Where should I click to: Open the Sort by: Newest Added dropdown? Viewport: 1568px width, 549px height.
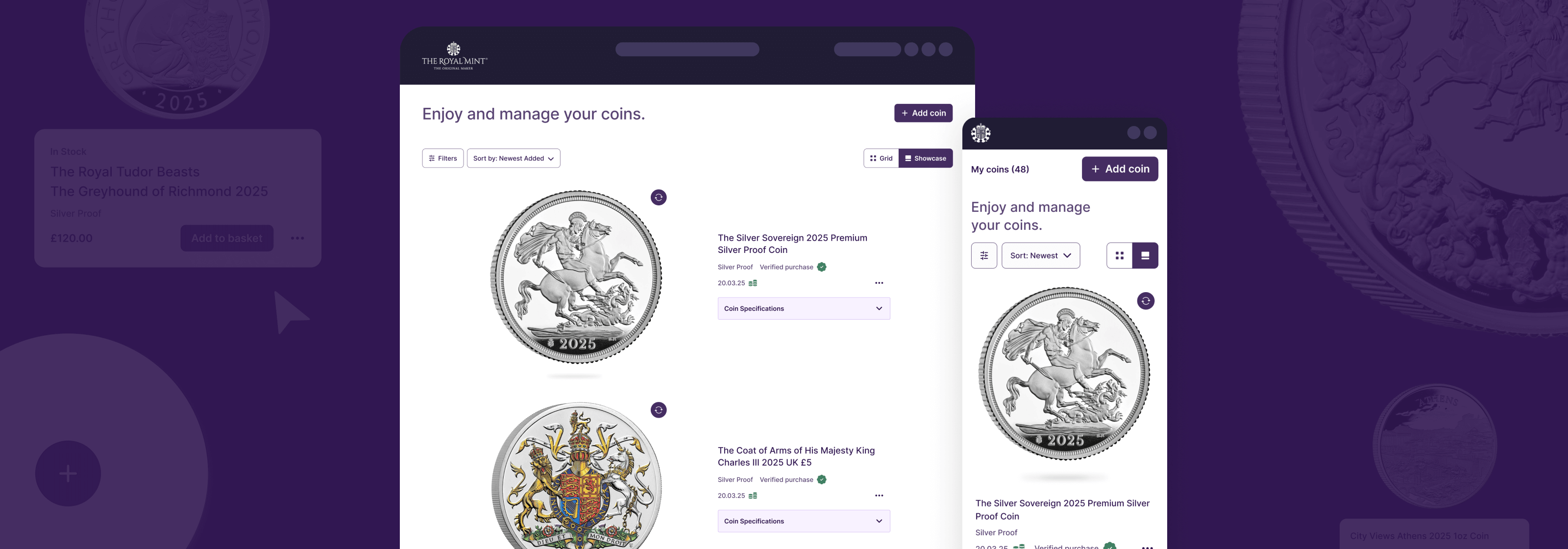(513, 158)
